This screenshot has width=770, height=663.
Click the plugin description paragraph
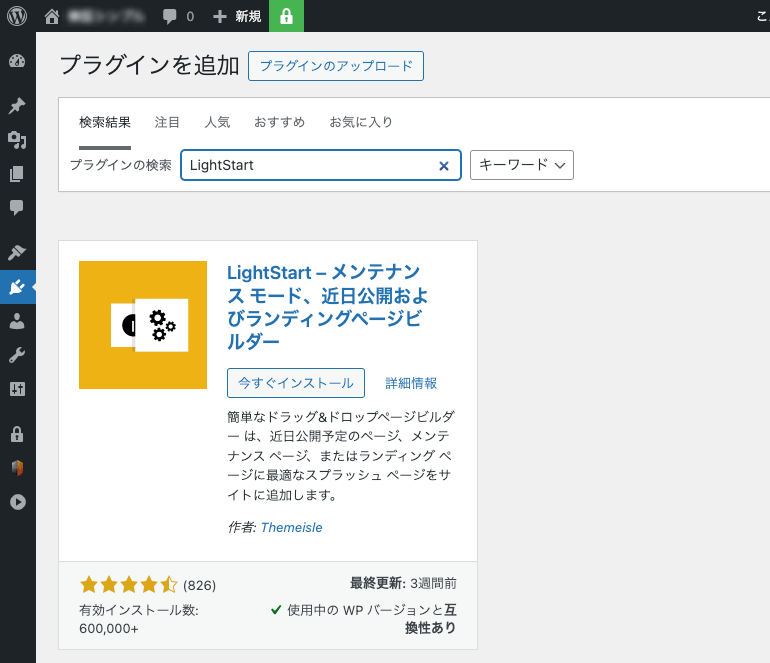pyautogui.click(x=341, y=456)
